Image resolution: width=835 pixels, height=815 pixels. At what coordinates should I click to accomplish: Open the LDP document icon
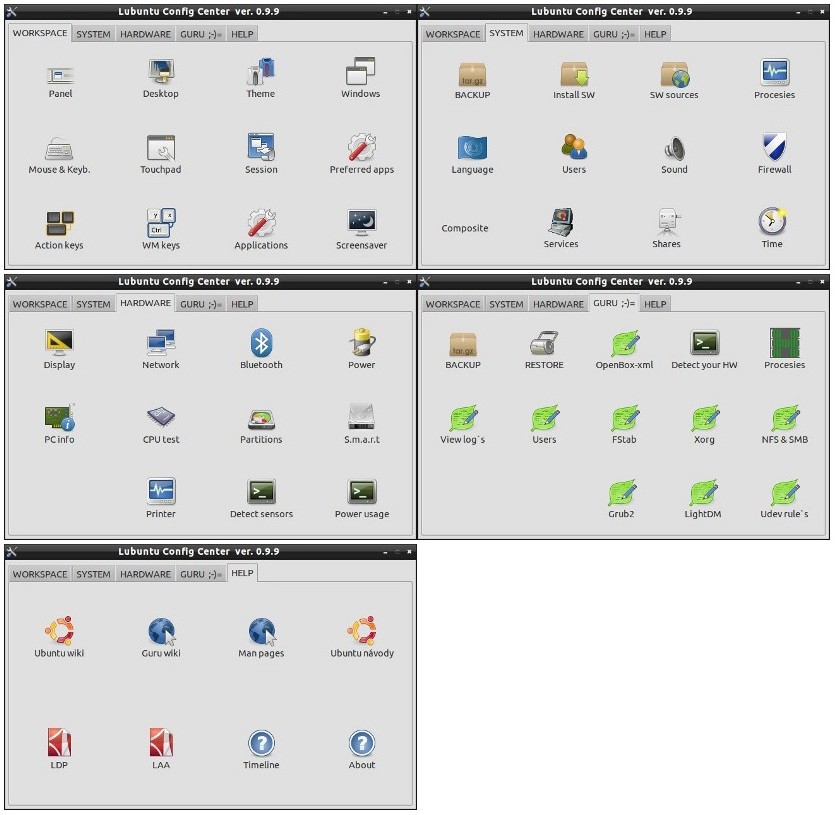59,742
